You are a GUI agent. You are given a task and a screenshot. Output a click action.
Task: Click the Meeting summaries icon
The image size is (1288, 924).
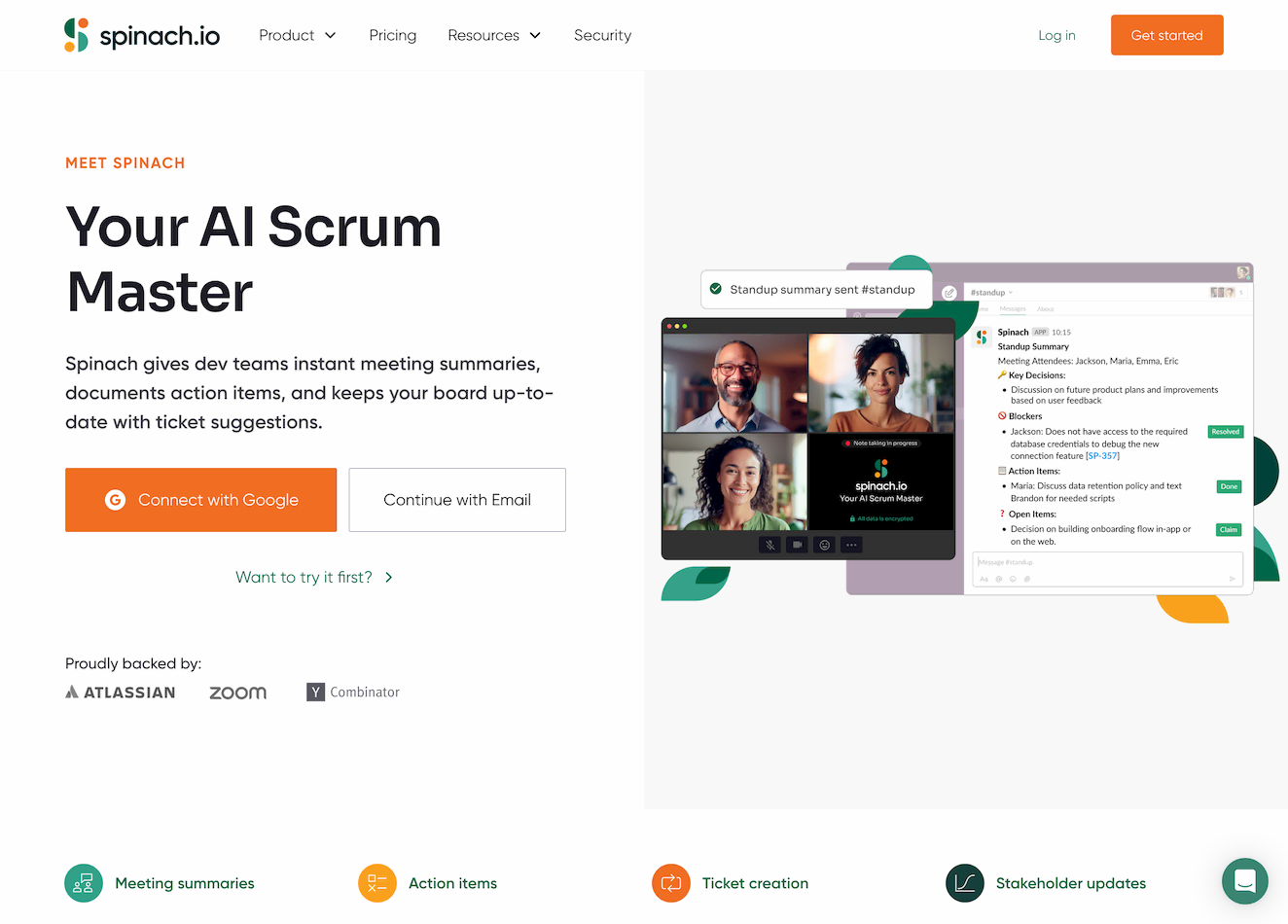(84, 883)
